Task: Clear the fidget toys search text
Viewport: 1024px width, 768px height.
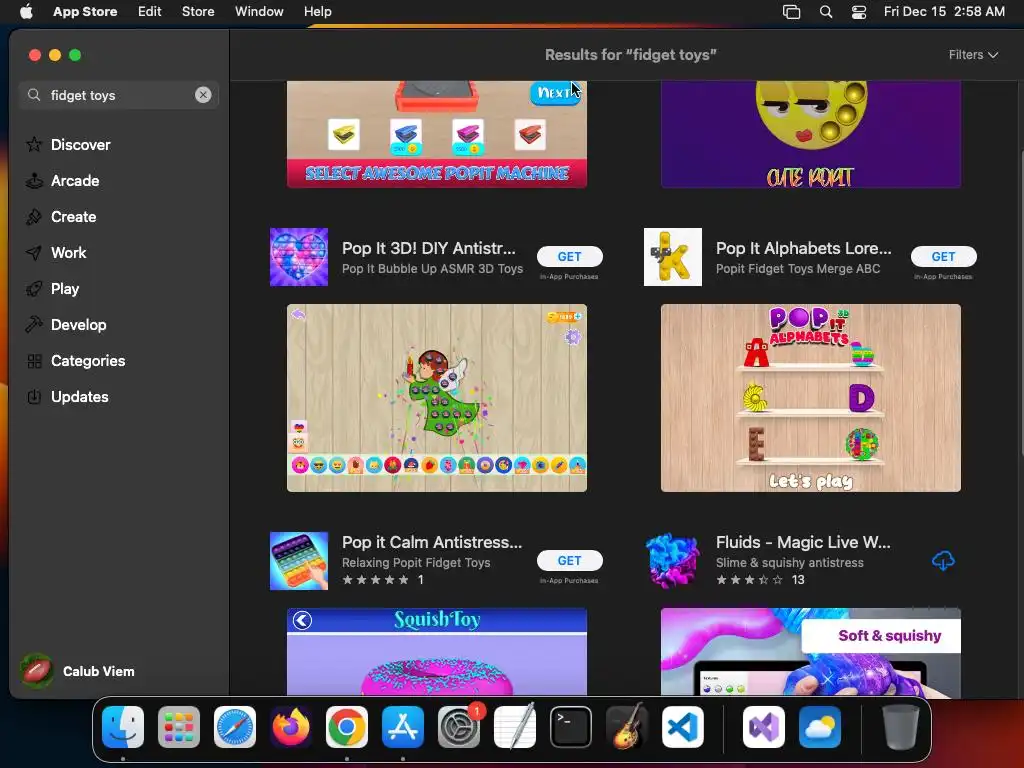Action: 203,95
